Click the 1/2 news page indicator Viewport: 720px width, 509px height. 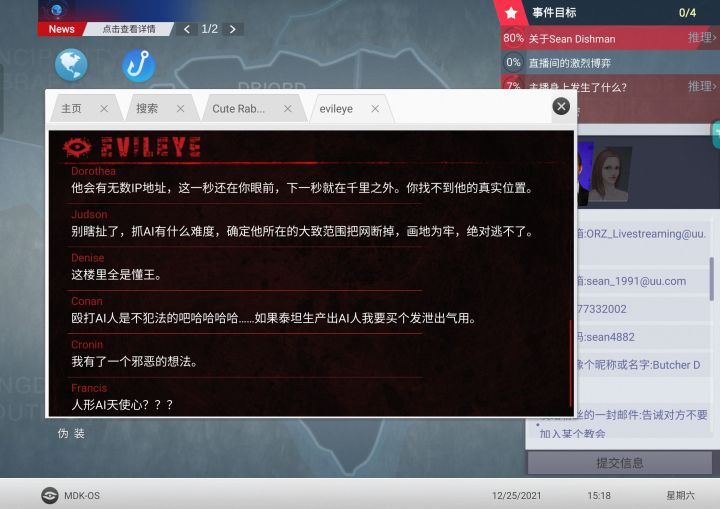[x=209, y=29]
